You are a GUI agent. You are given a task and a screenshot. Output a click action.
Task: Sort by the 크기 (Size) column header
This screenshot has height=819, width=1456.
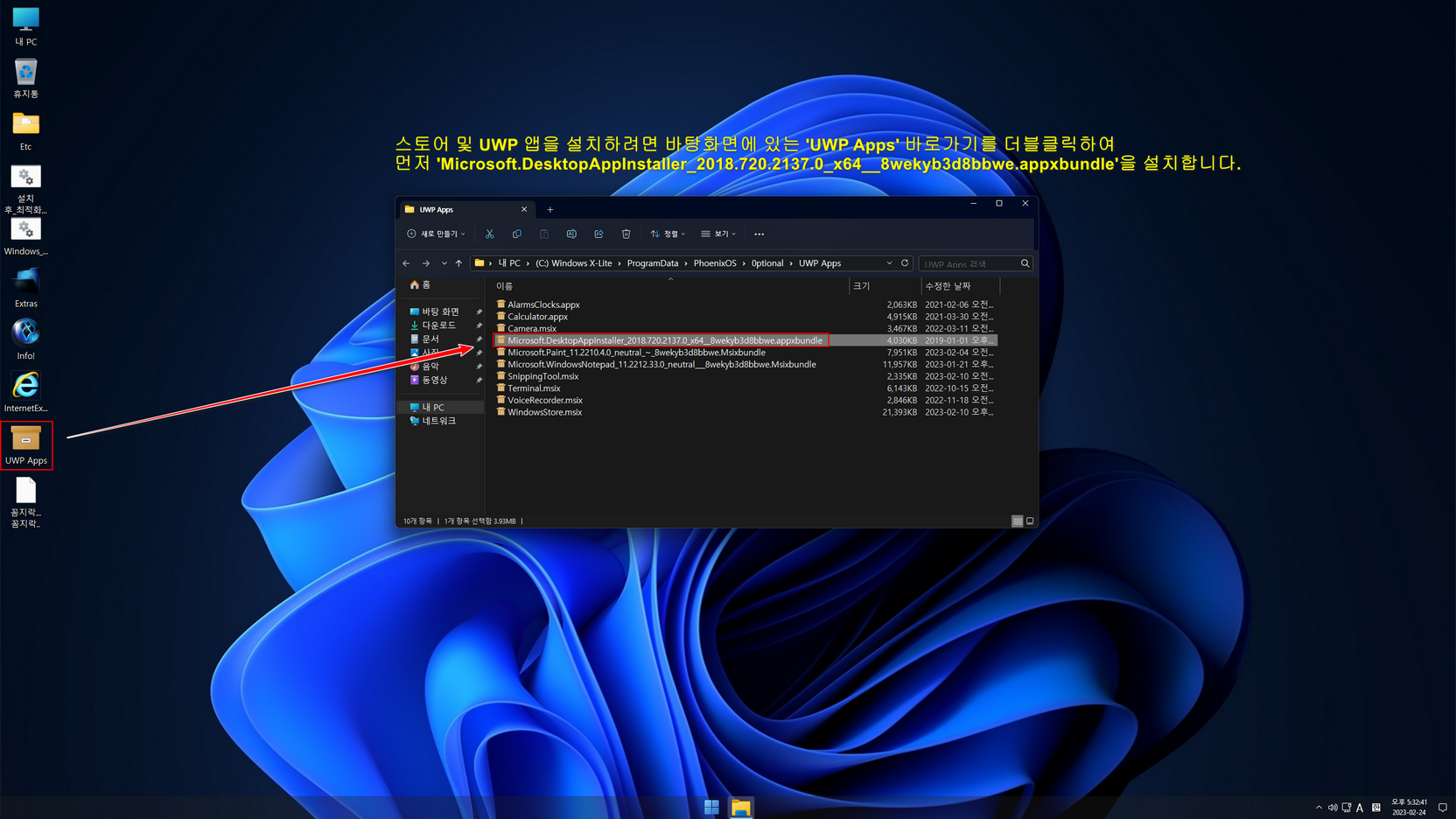[x=885, y=286]
